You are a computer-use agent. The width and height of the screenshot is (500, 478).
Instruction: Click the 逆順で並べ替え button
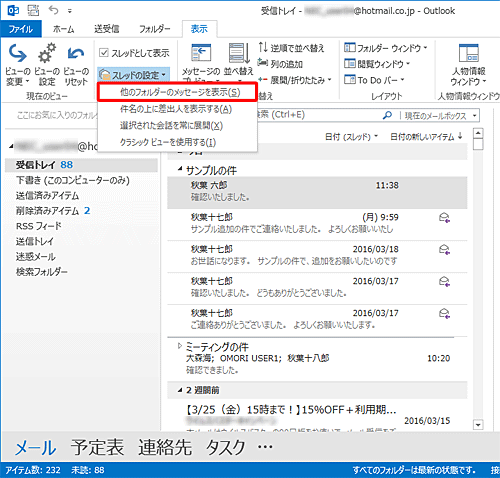pos(291,48)
